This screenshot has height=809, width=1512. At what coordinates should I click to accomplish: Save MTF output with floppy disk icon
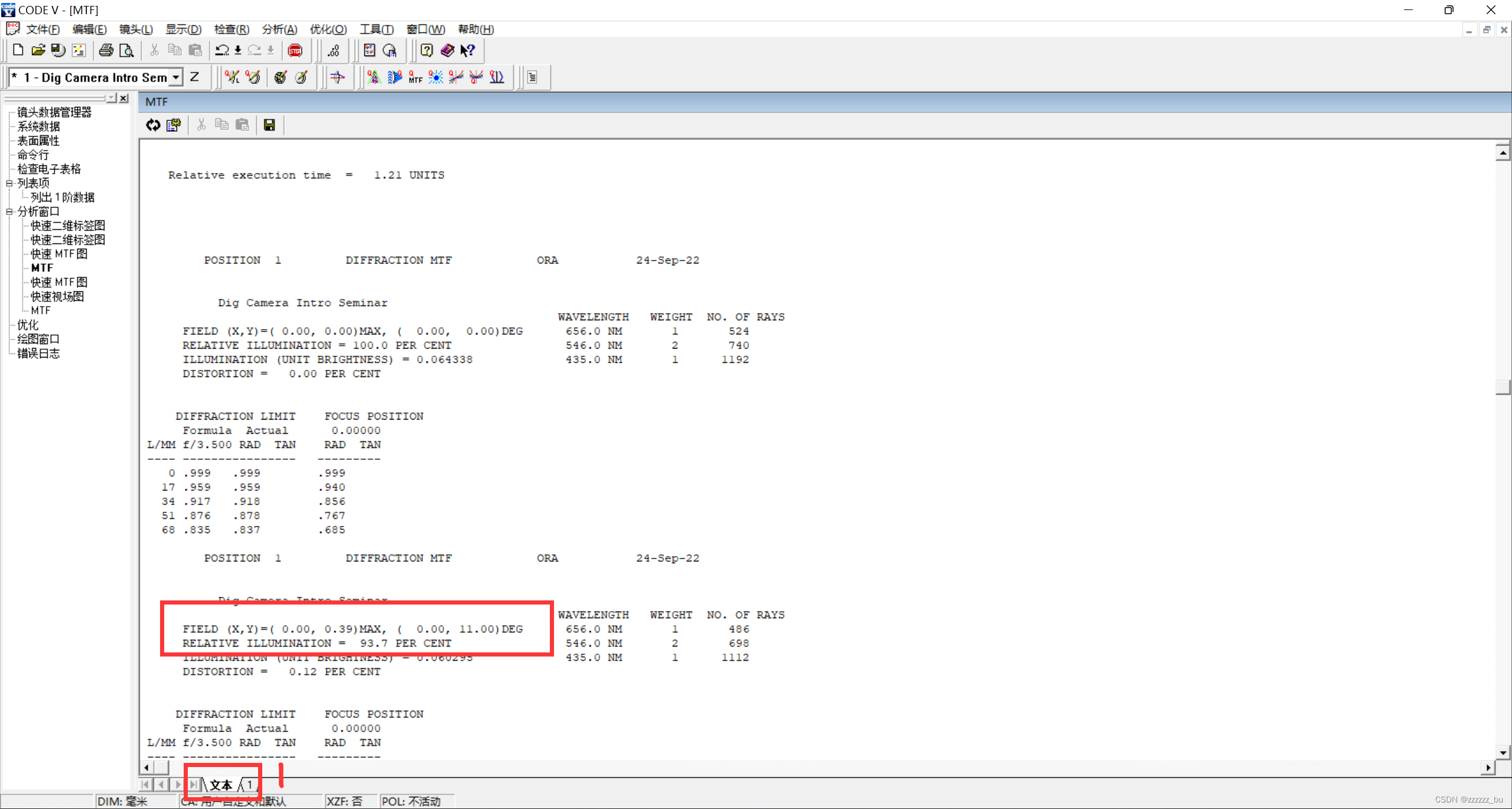tap(269, 125)
